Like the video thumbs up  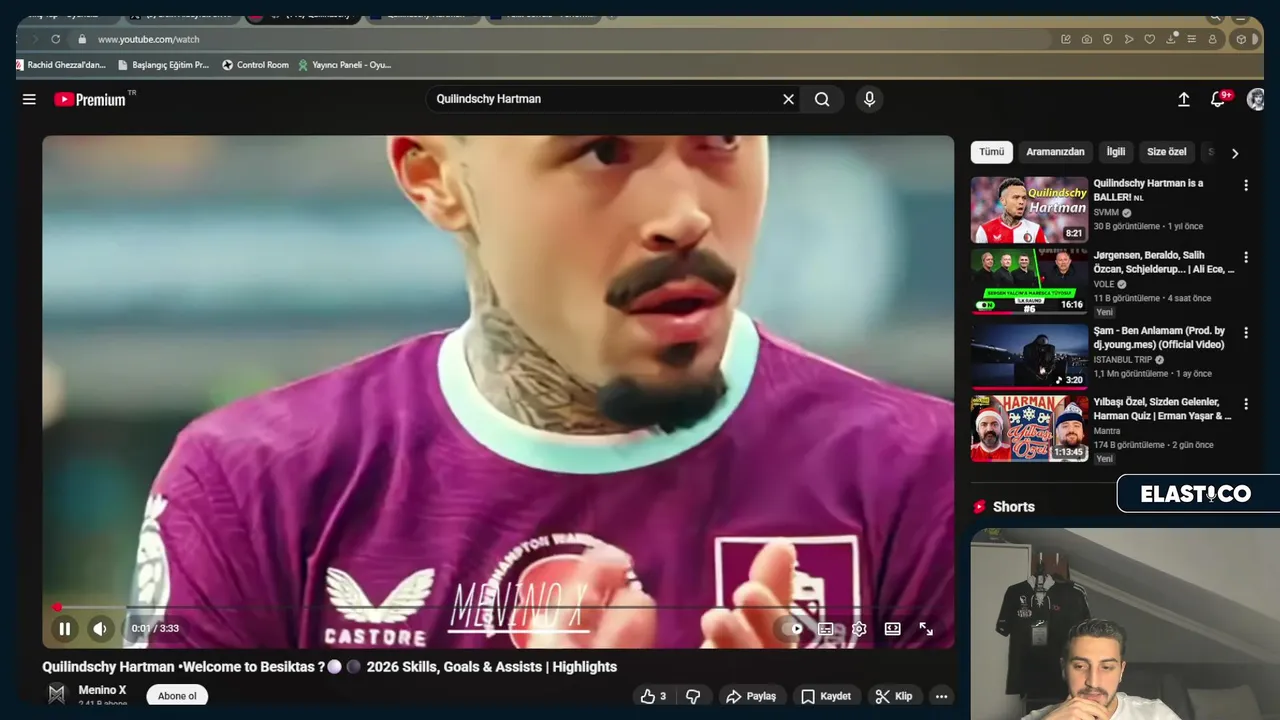coord(654,696)
